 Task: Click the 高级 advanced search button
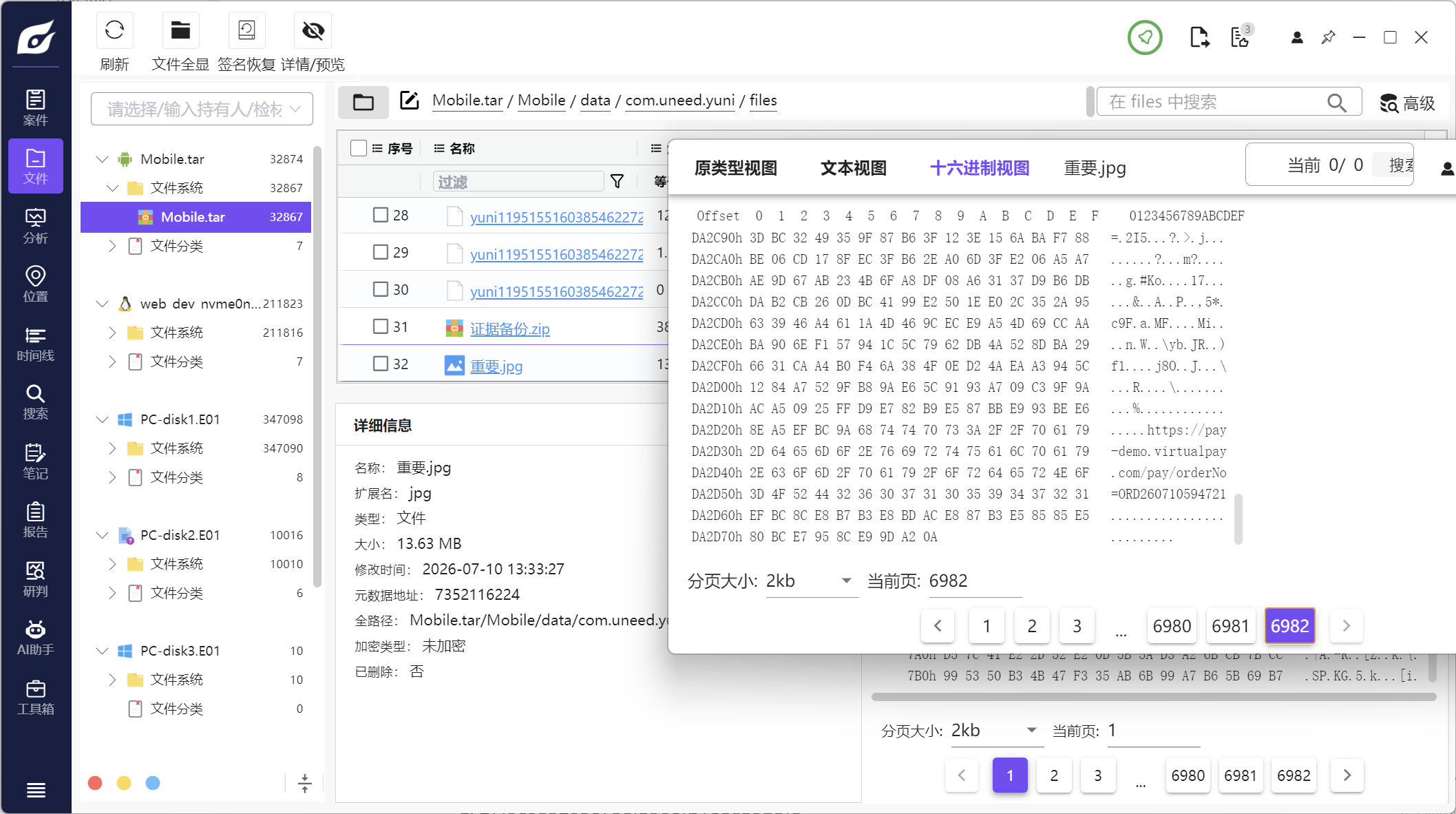[x=1407, y=103]
